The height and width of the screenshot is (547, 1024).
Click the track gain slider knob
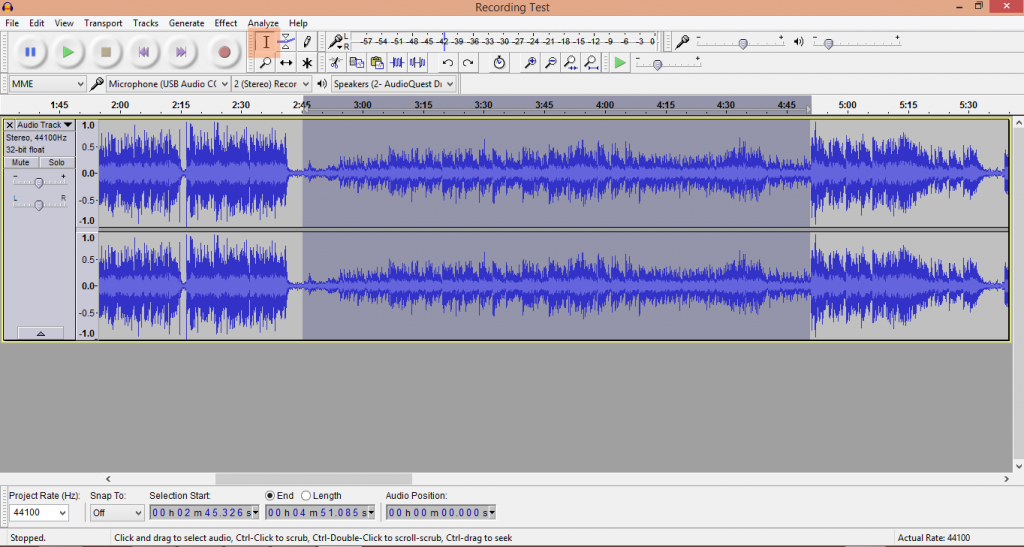point(39,183)
